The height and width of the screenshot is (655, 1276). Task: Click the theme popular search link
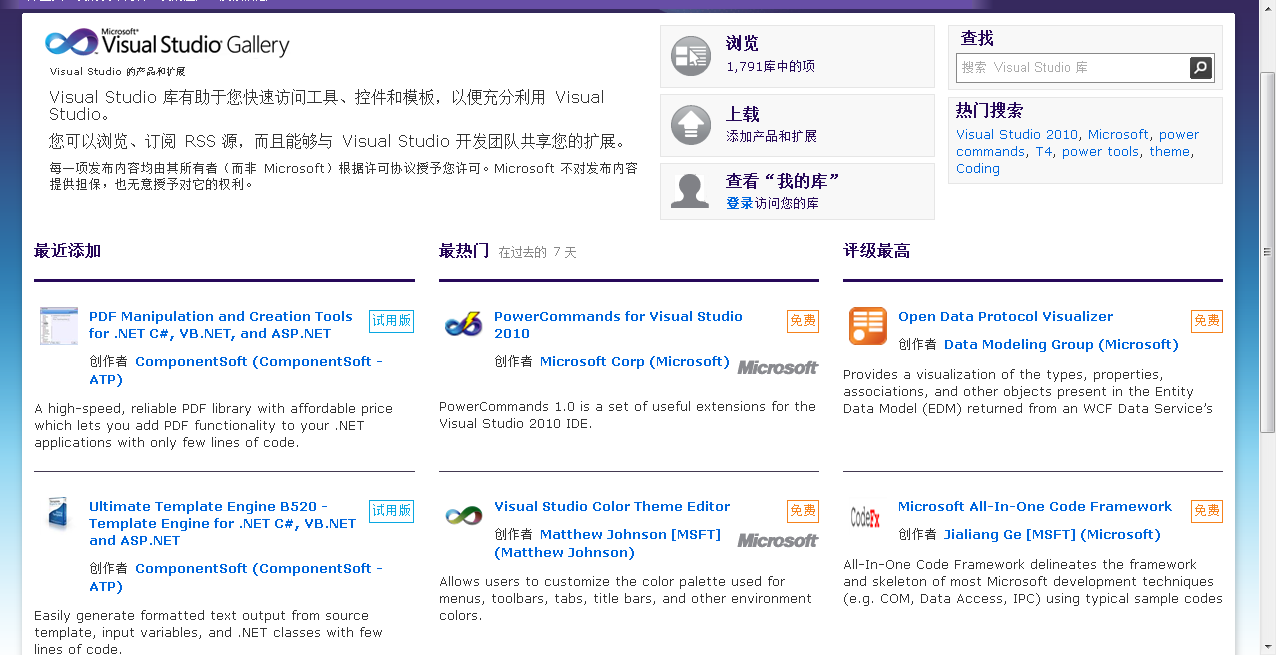point(1169,151)
